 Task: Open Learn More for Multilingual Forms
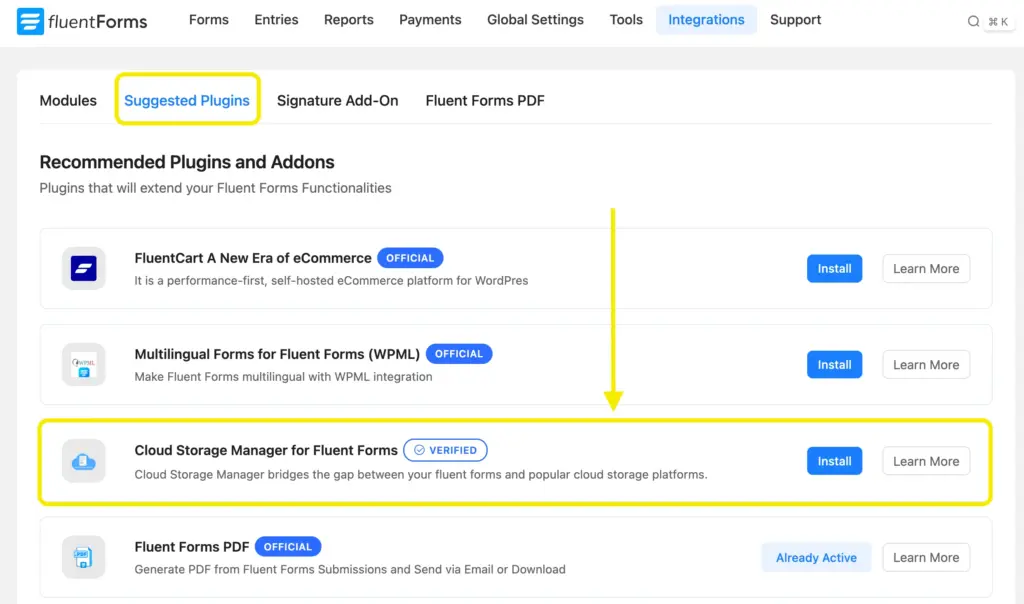pyautogui.click(x=925, y=364)
